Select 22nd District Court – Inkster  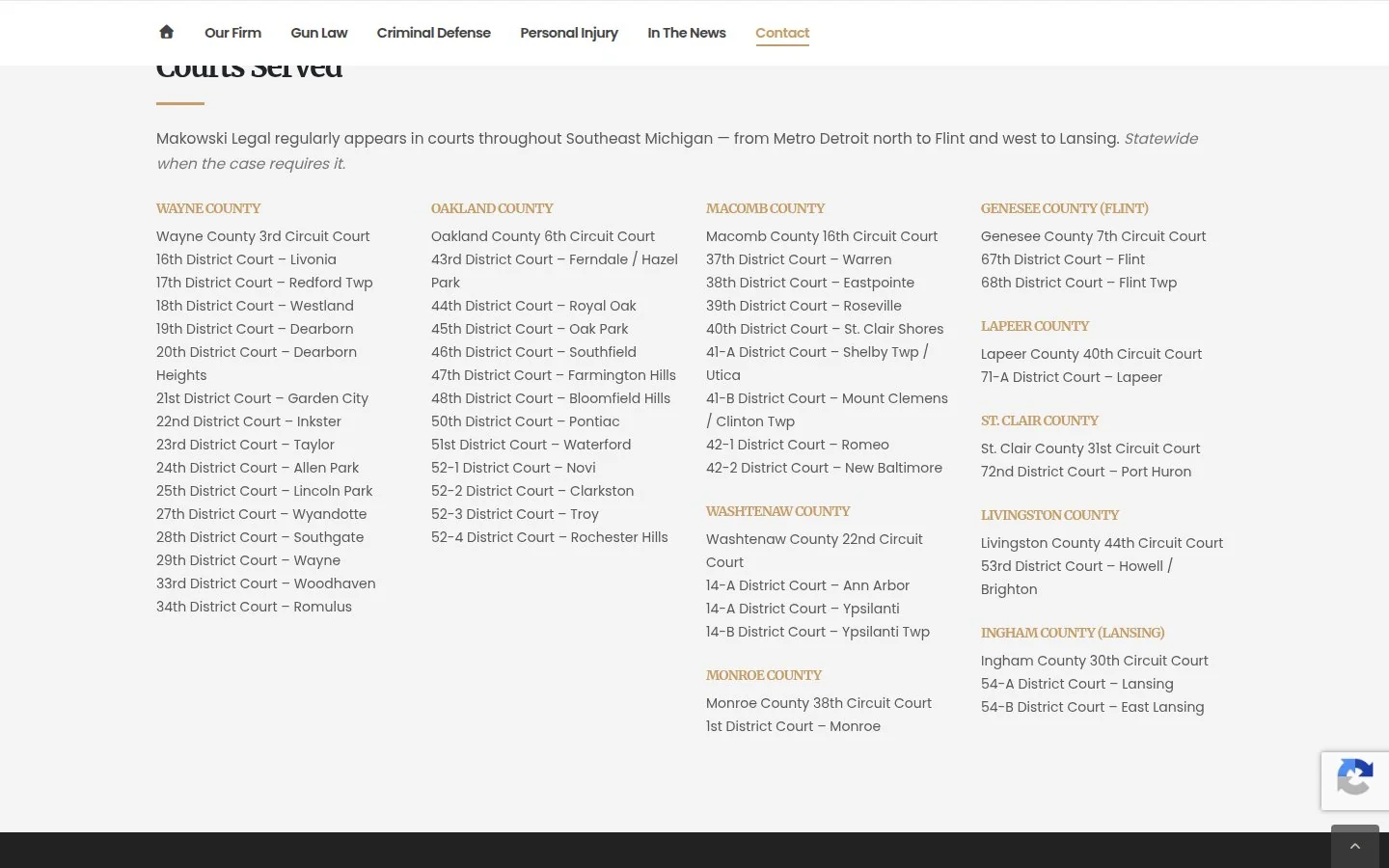point(249,421)
